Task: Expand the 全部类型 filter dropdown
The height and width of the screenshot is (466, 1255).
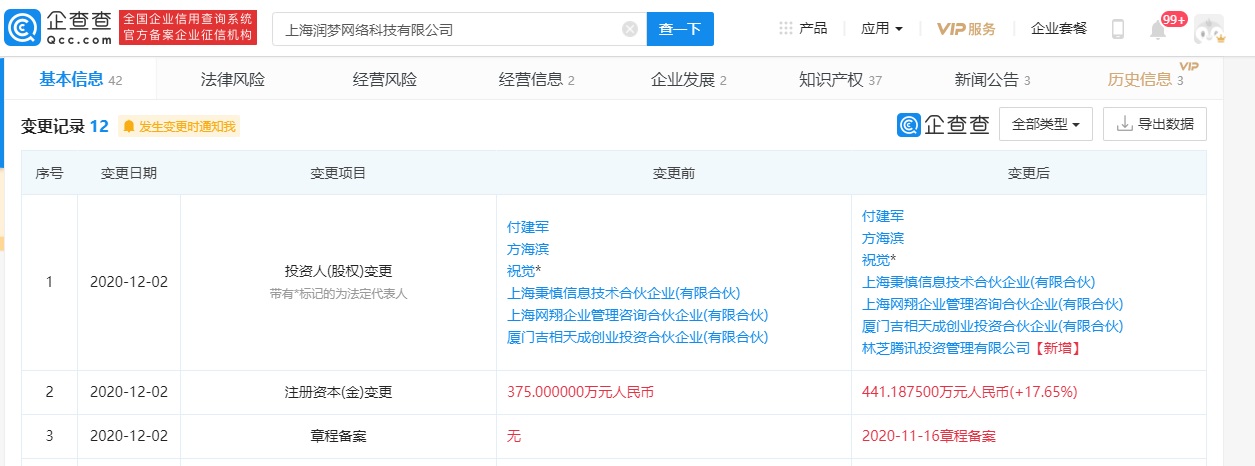Action: tap(1045, 124)
